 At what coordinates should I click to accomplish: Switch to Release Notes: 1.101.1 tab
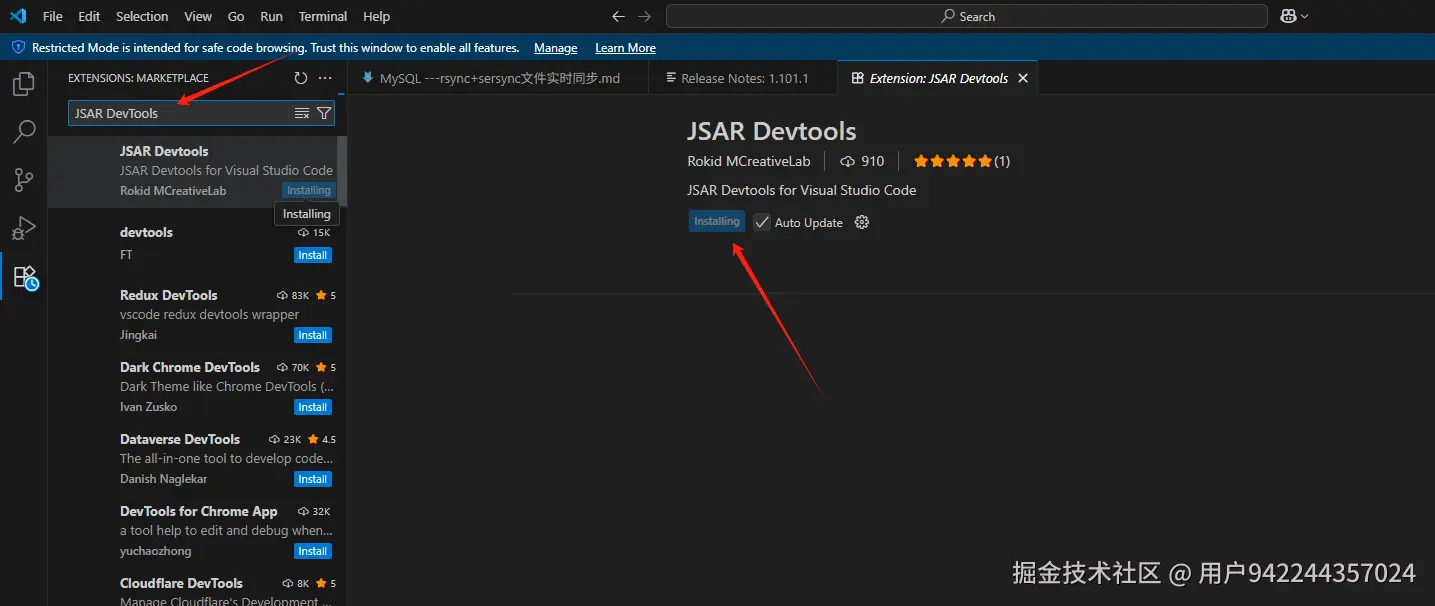(x=744, y=78)
